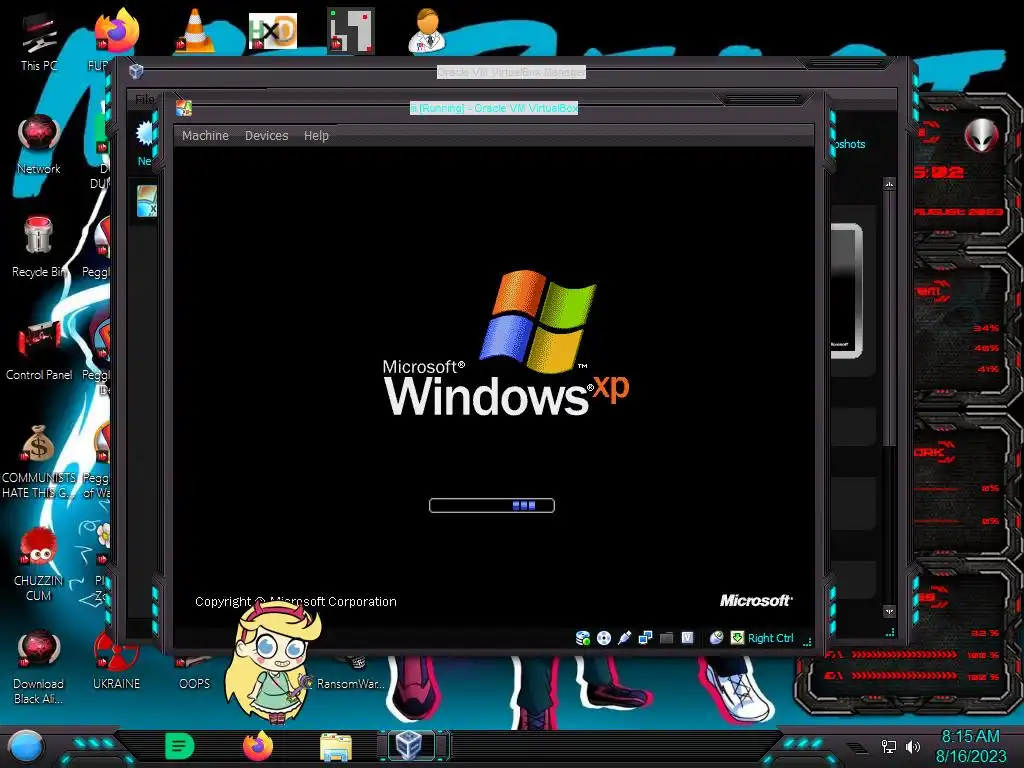Click the Windows XP logo in the VM screen

(x=507, y=343)
